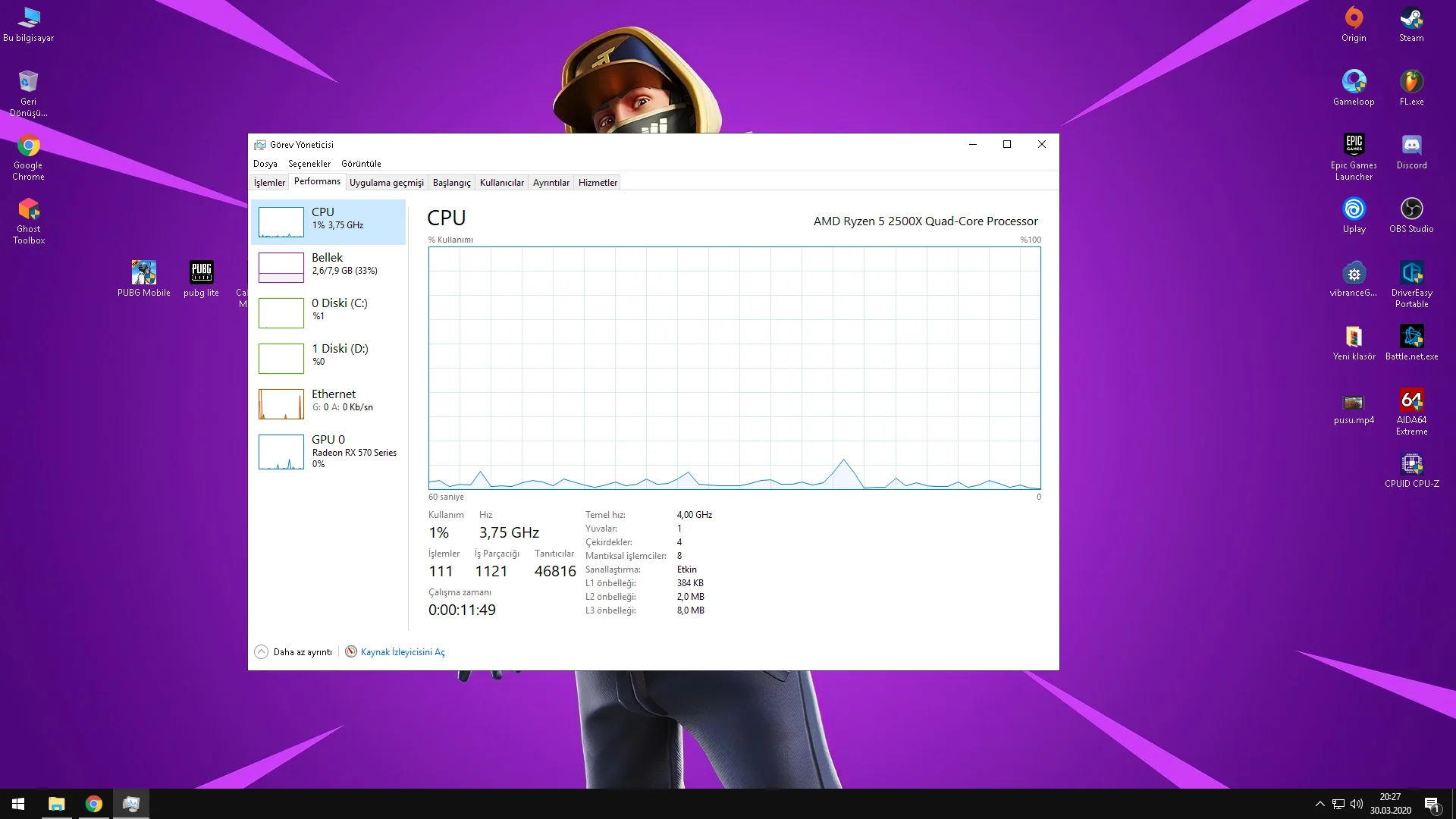This screenshot has width=1456, height=819.
Task: Collapse with Daha az ayrıntı arrow
Action: [261, 651]
